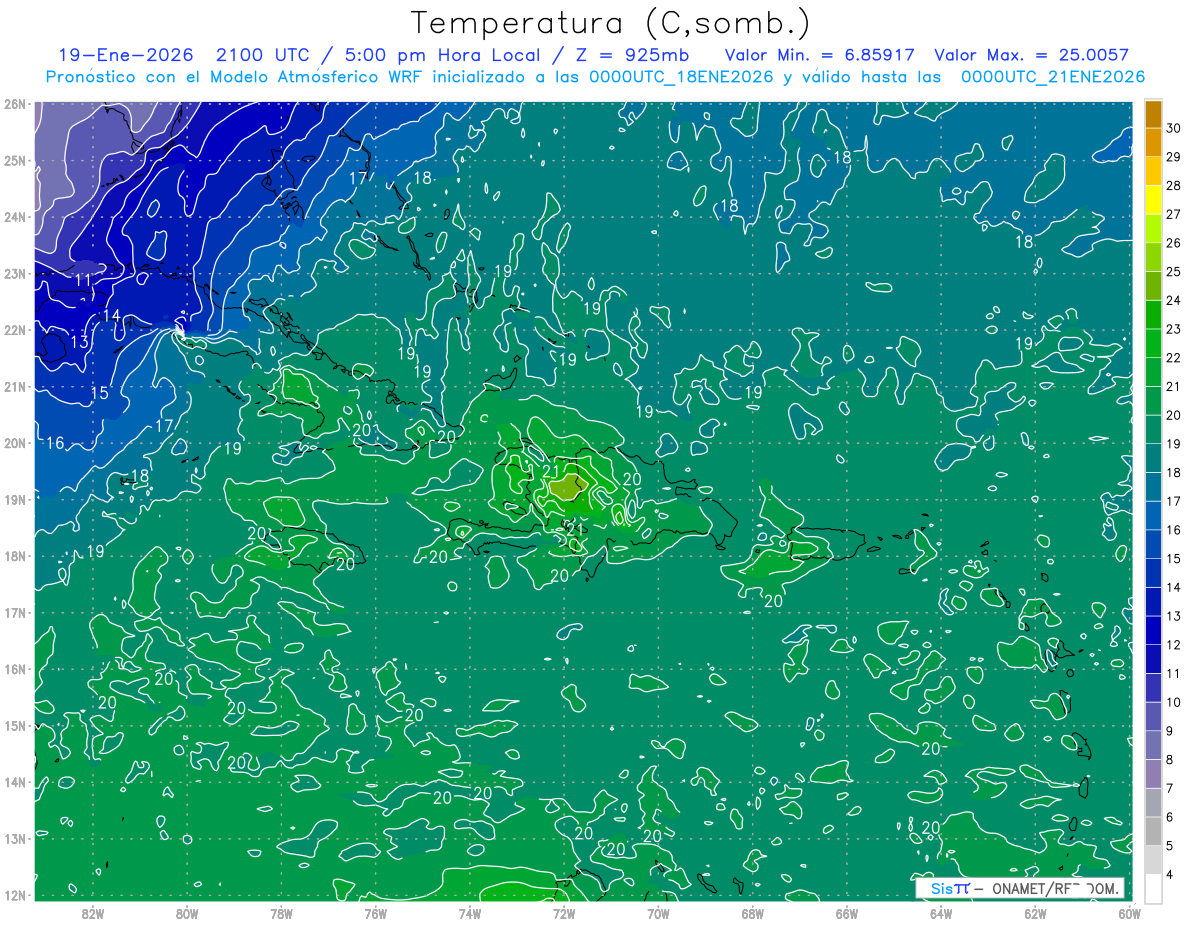Click the "15N" latitude axis label
This screenshot has height=927, width=1200.
[x=14, y=725]
